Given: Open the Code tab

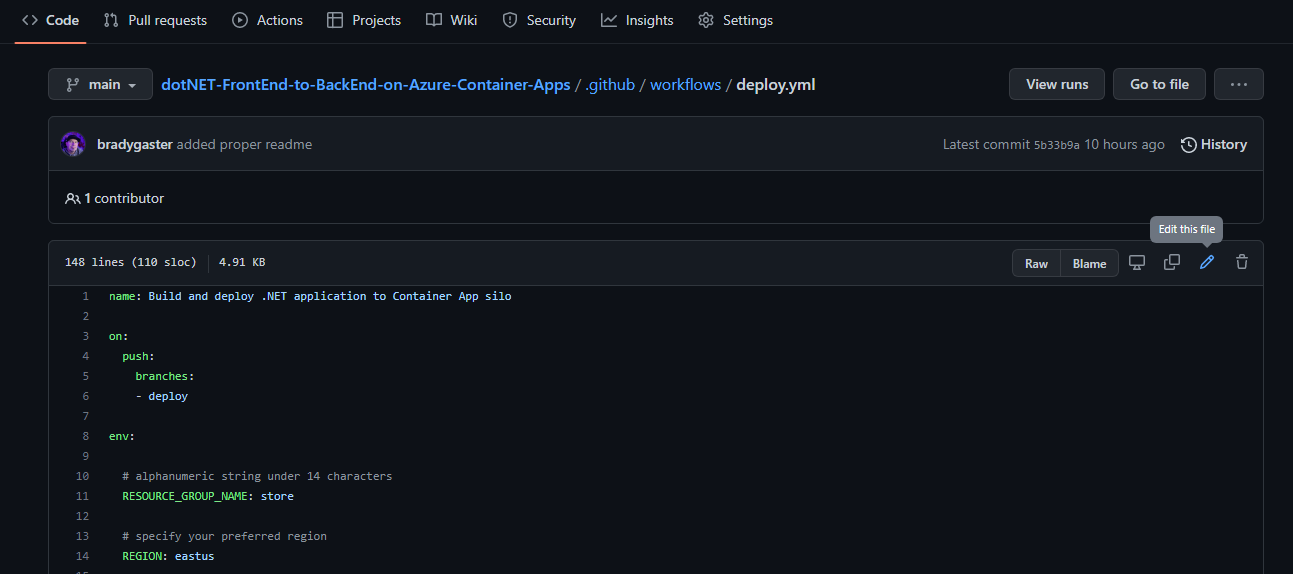Looking at the screenshot, I should [x=50, y=20].
